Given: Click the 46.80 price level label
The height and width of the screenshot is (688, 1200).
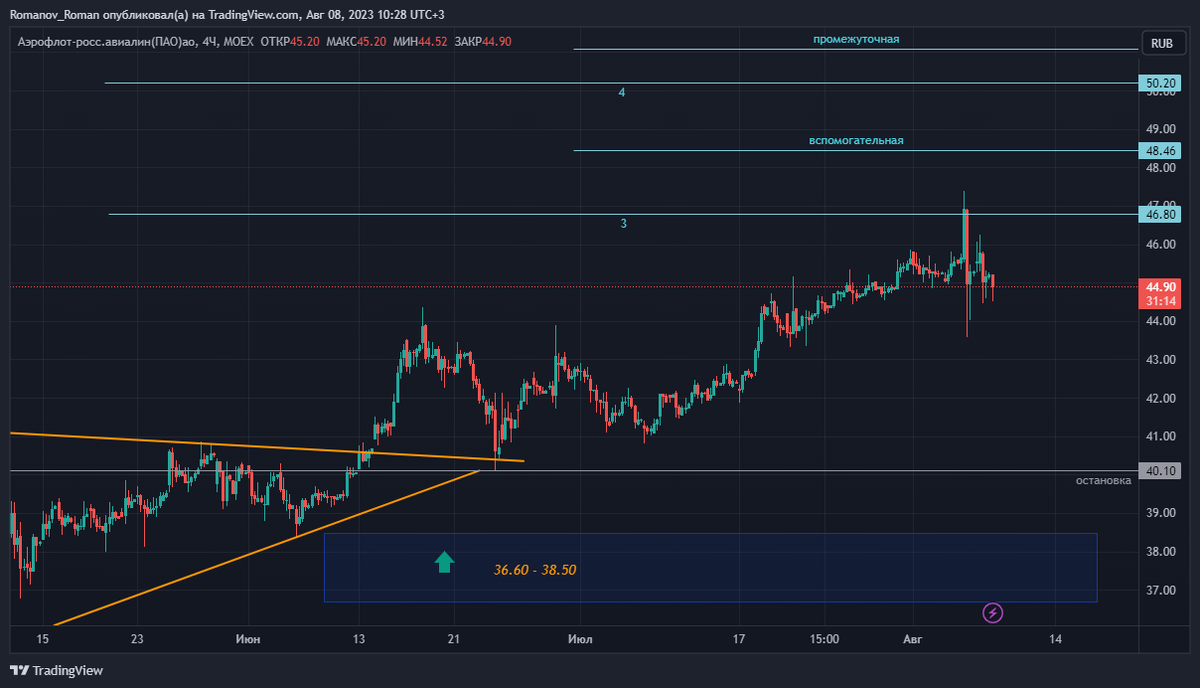Looking at the screenshot, I should pyautogui.click(x=1161, y=214).
